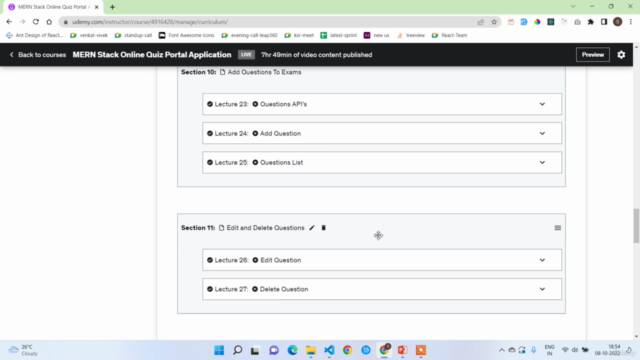Click the LIVE status badge
The width and height of the screenshot is (640, 360).
[246, 55]
